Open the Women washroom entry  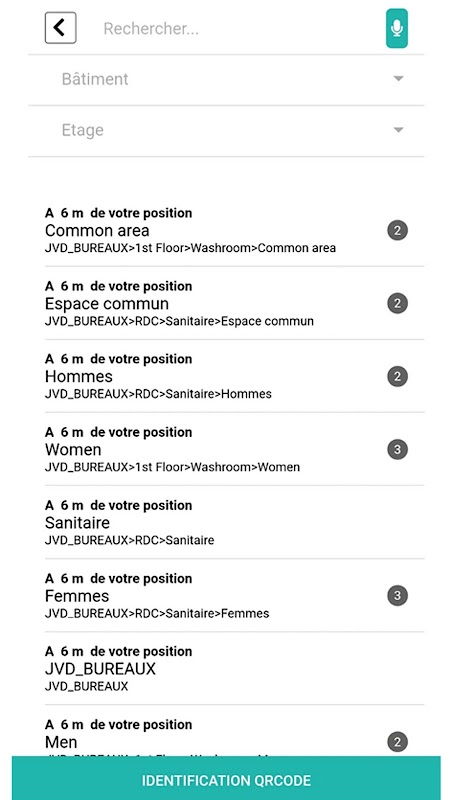[234, 449]
